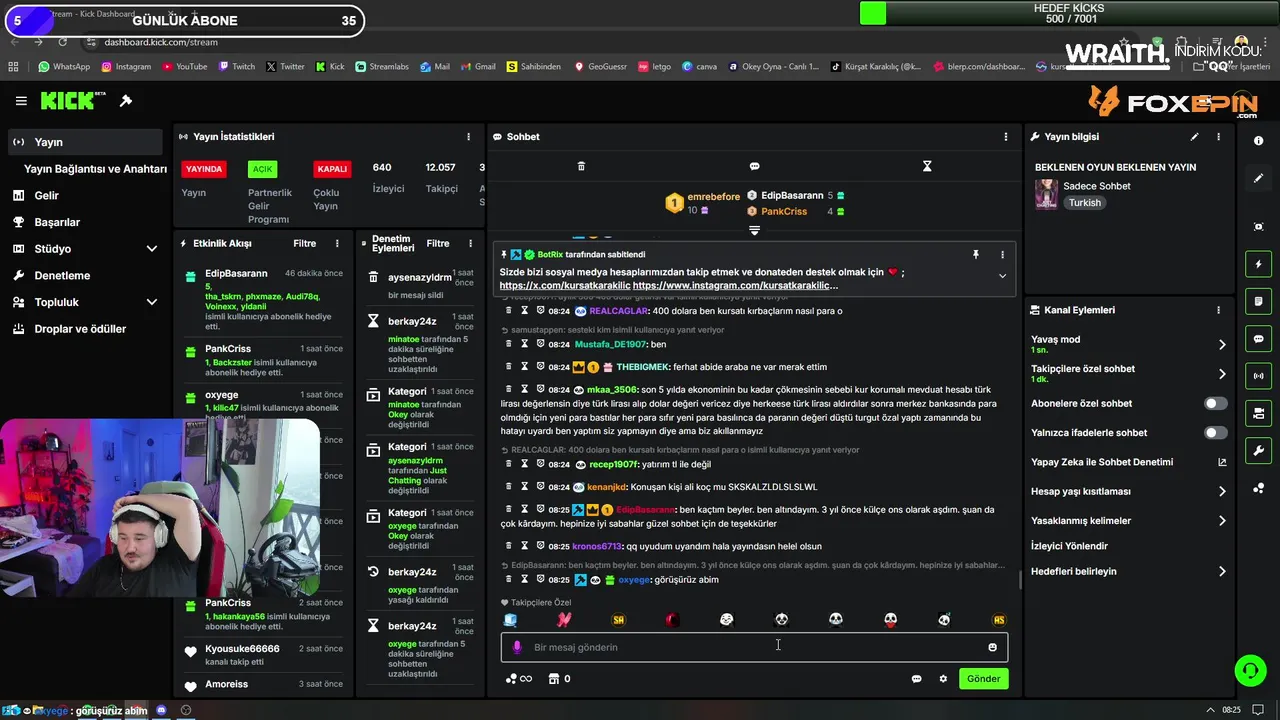Click the chat scrollbar
The height and width of the screenshot is (720, 1280).
click(x=1019, y=580)
